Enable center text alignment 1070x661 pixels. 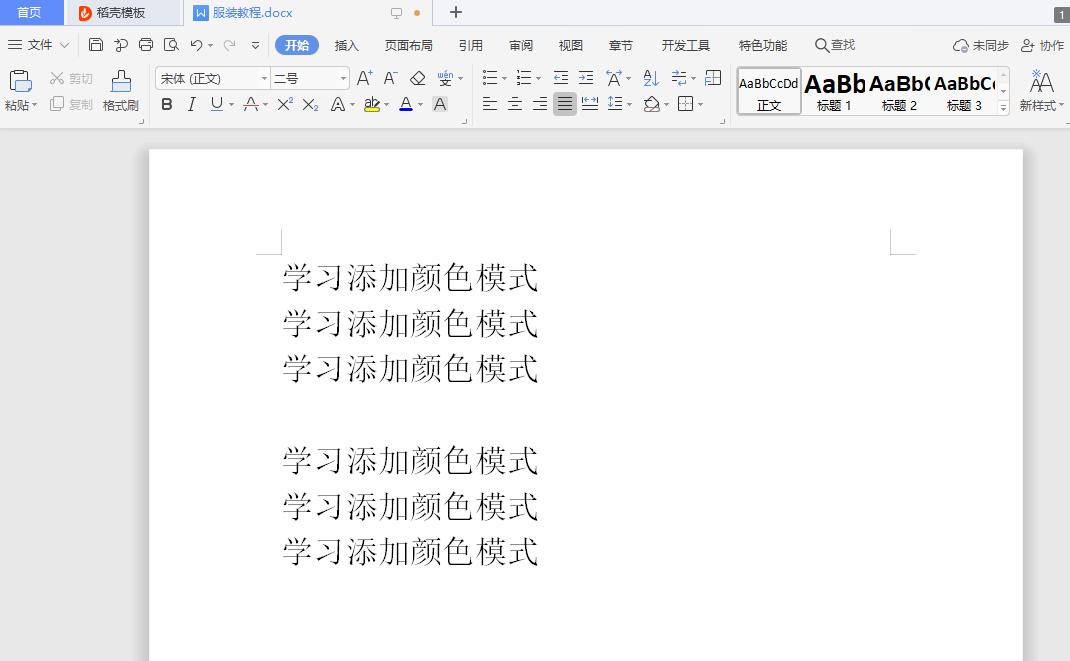point(514,104)
